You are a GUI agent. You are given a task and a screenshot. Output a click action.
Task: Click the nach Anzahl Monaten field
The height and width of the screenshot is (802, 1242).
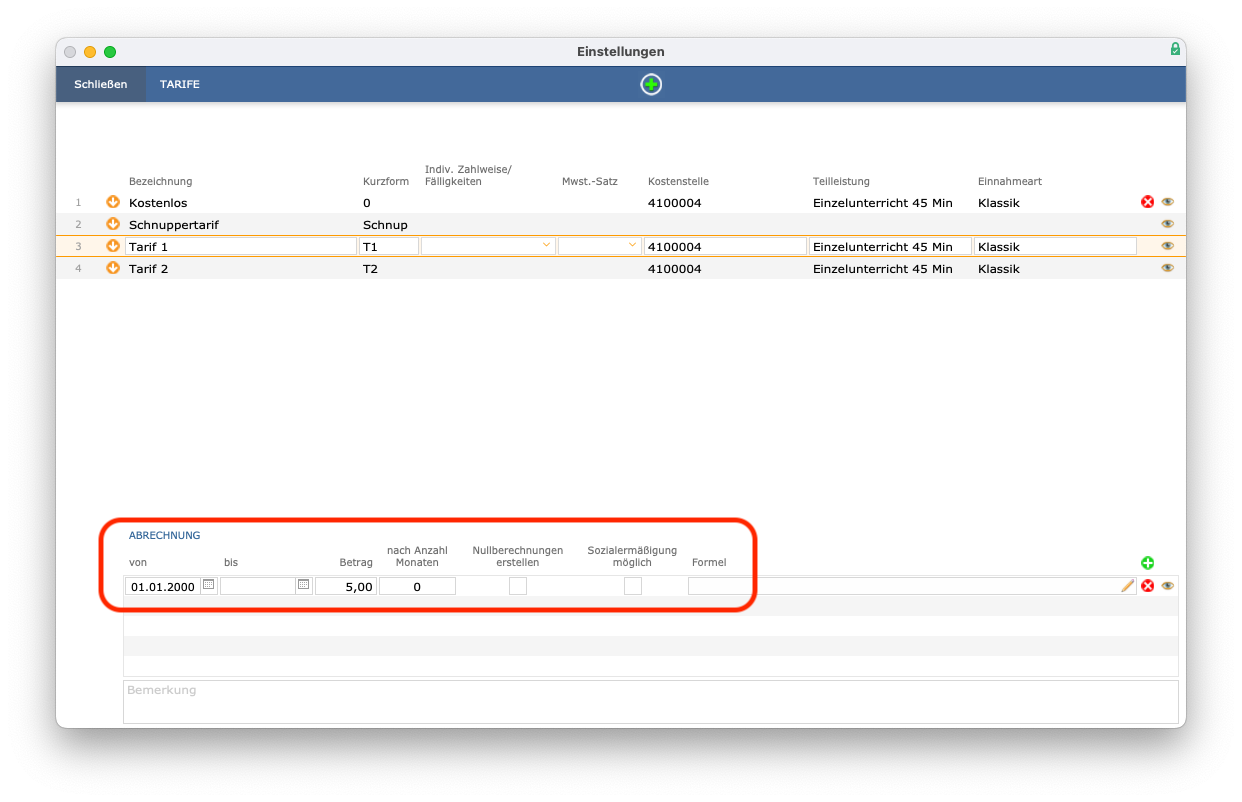417,586
